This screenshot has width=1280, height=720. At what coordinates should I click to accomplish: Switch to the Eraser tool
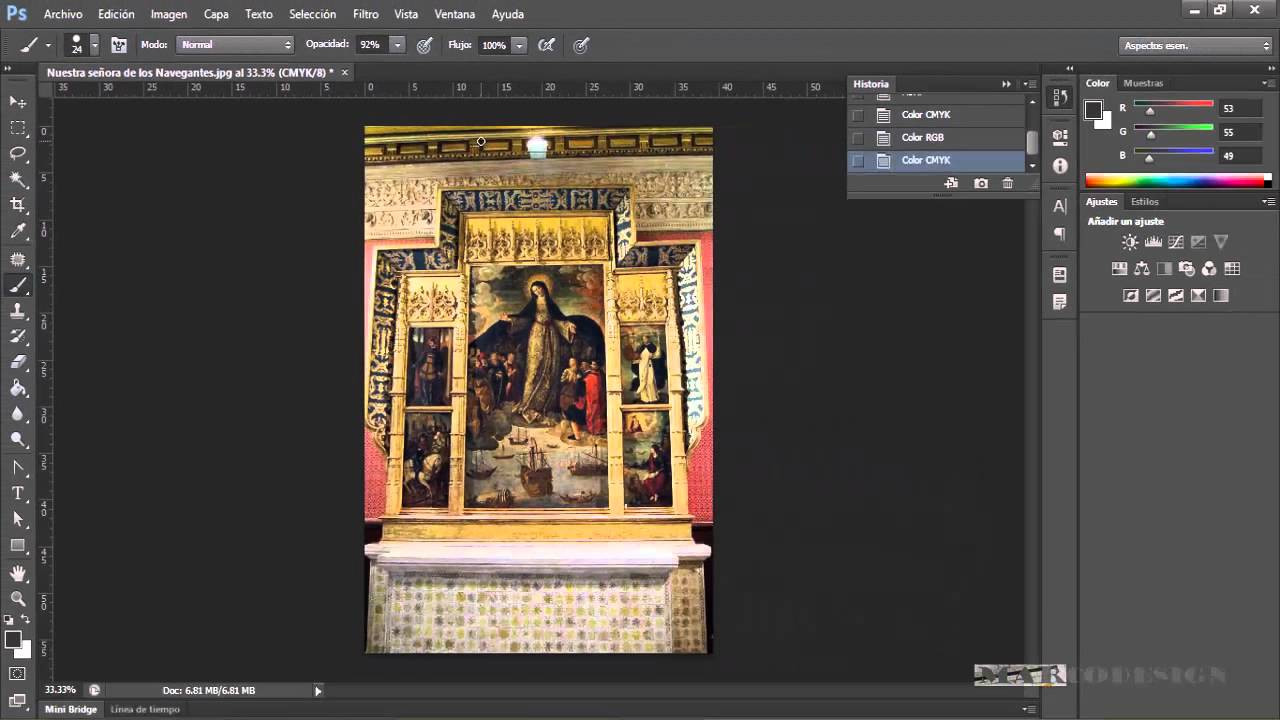tap(18, 363)
